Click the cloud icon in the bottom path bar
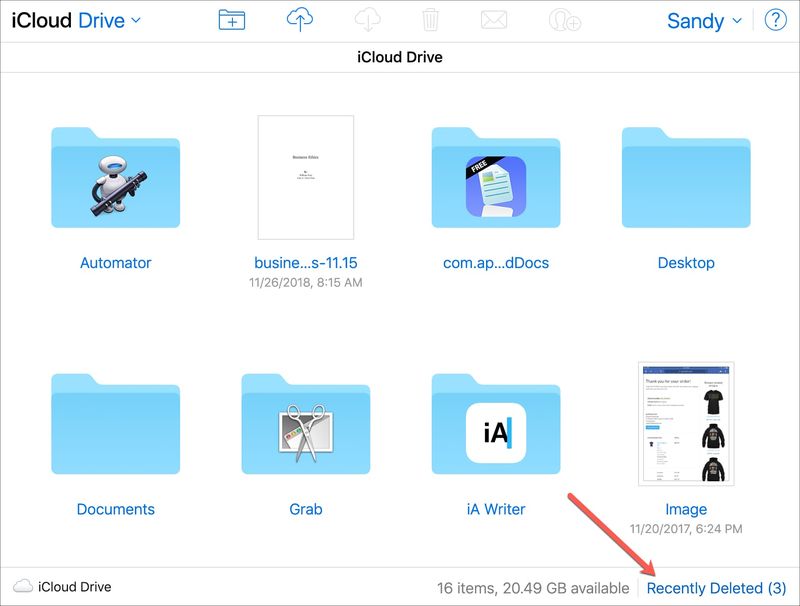This screenshot has width=800, height=606. (22, 586)
